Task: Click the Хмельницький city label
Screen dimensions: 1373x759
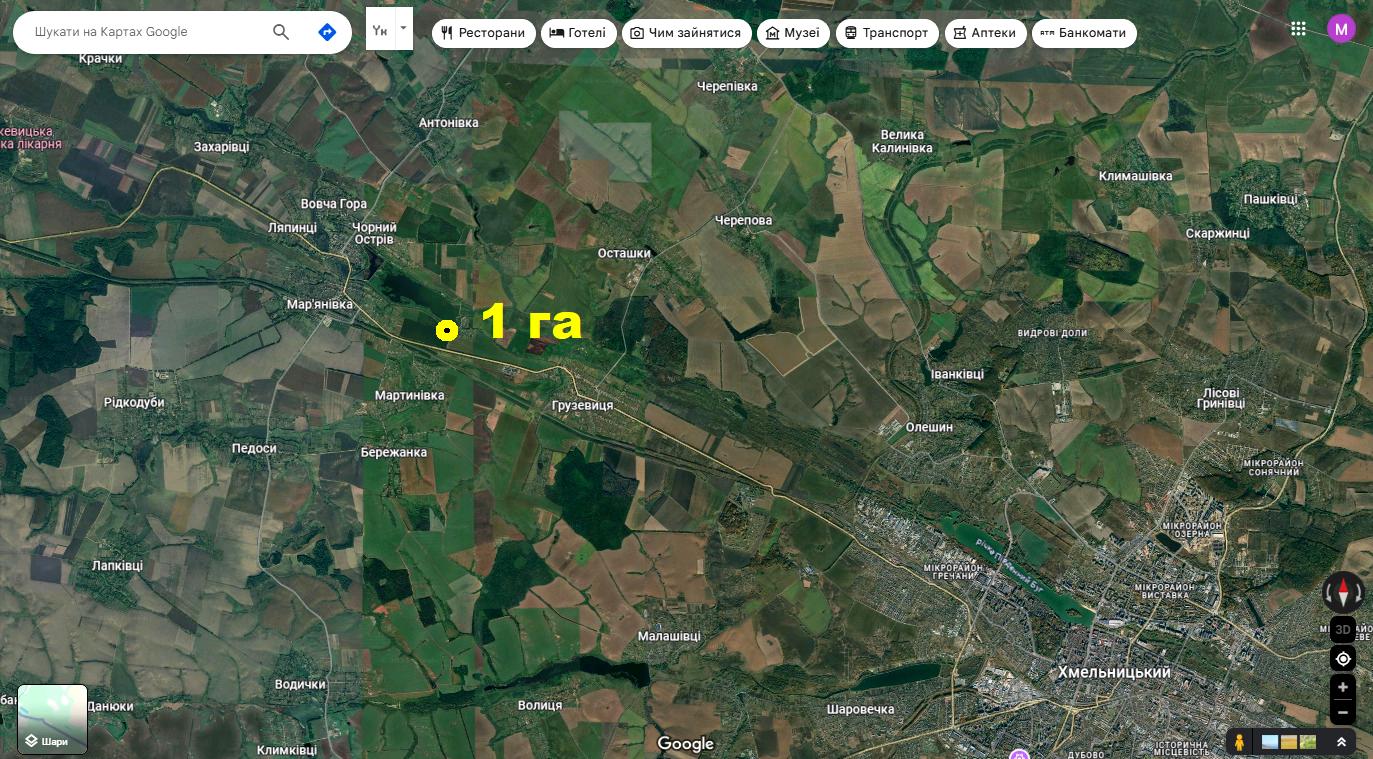Action: click(1114, 673)
